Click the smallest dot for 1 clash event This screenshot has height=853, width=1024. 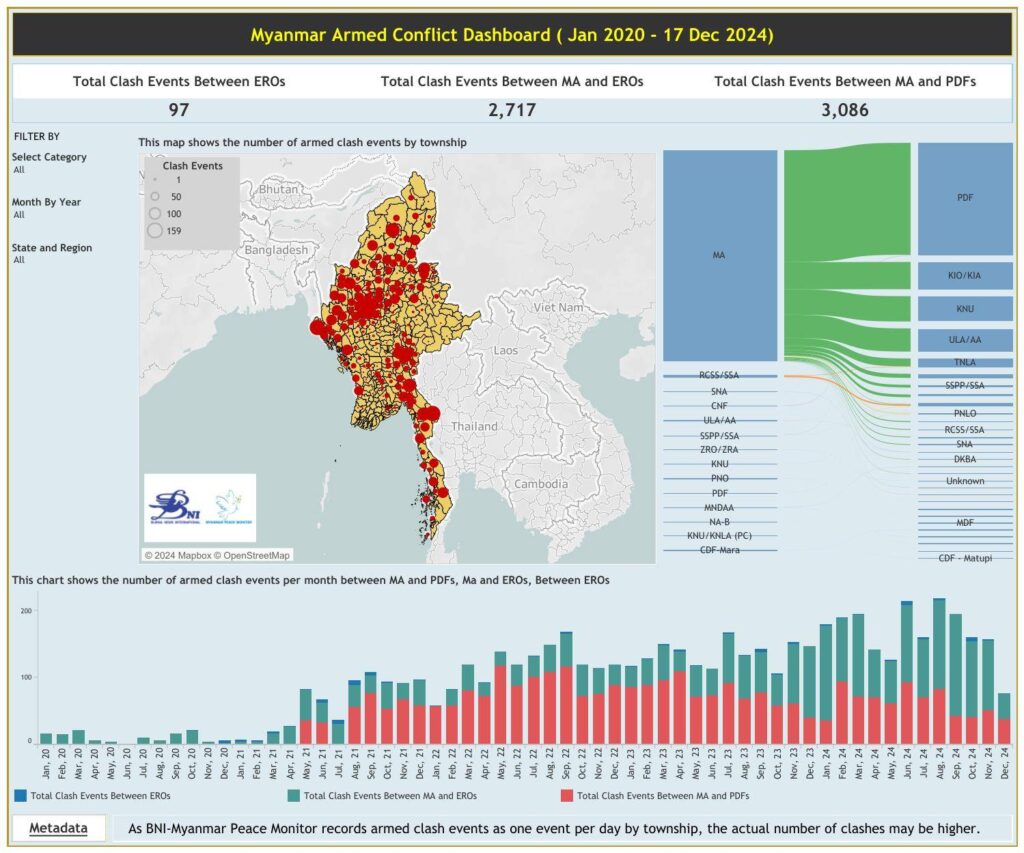click(x=157, y=179)
